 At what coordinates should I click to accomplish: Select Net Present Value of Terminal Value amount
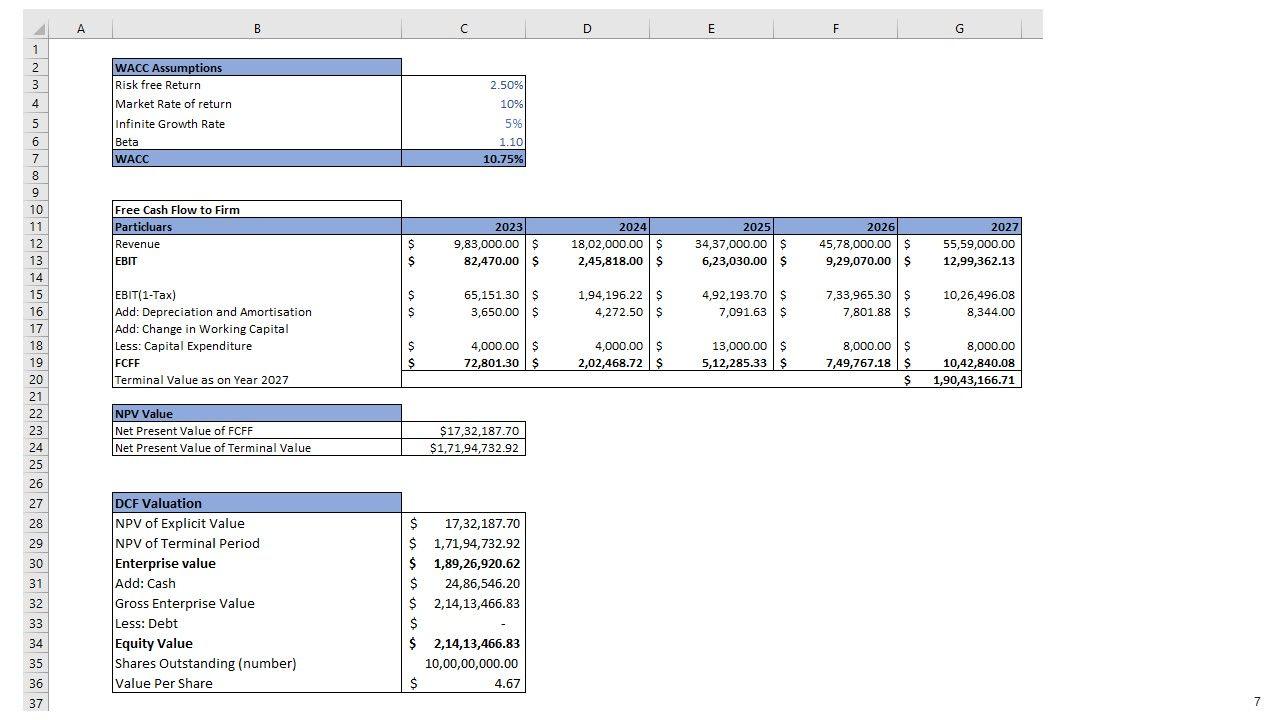tap(464, 448)
